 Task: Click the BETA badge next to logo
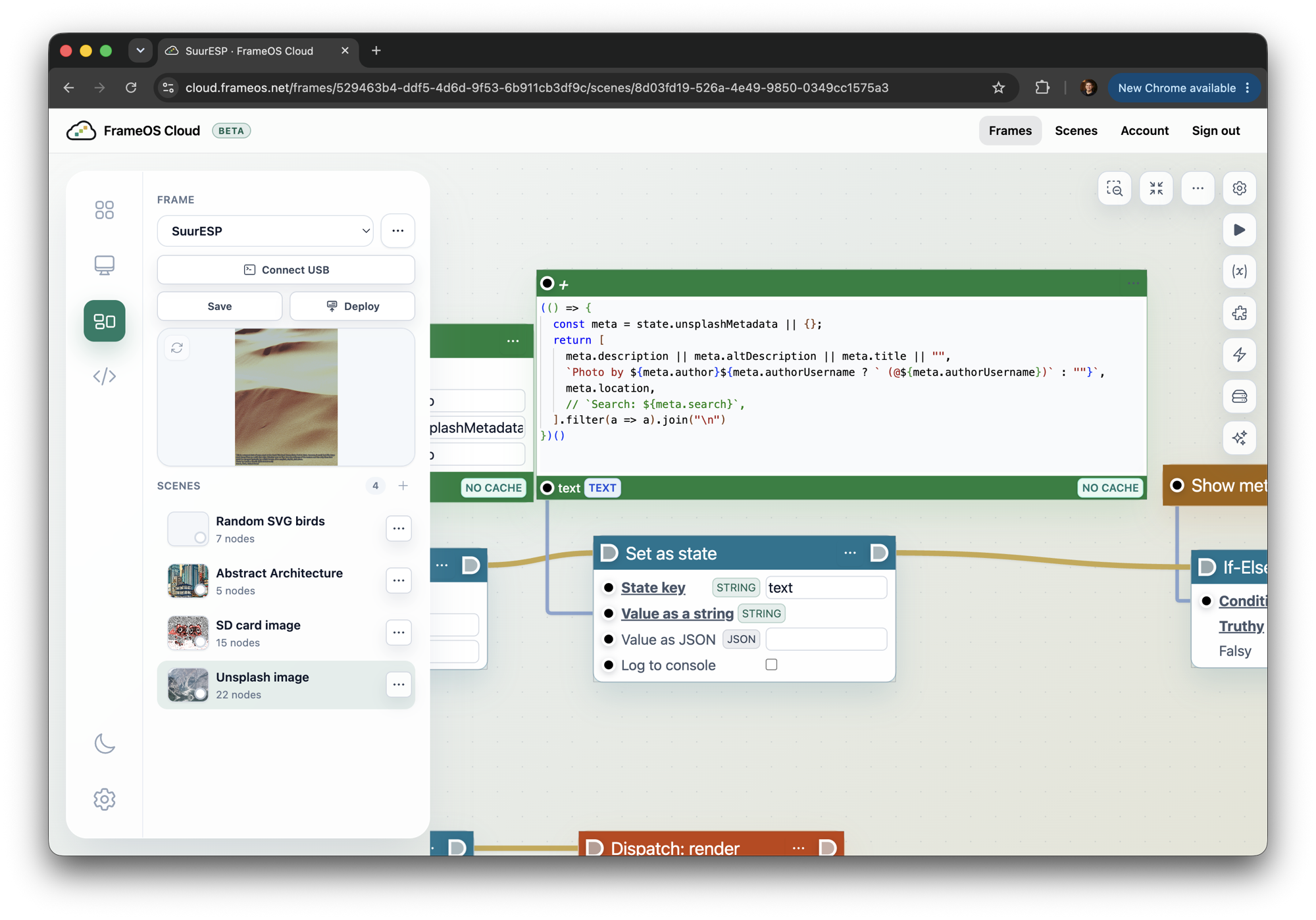[231, 131]
